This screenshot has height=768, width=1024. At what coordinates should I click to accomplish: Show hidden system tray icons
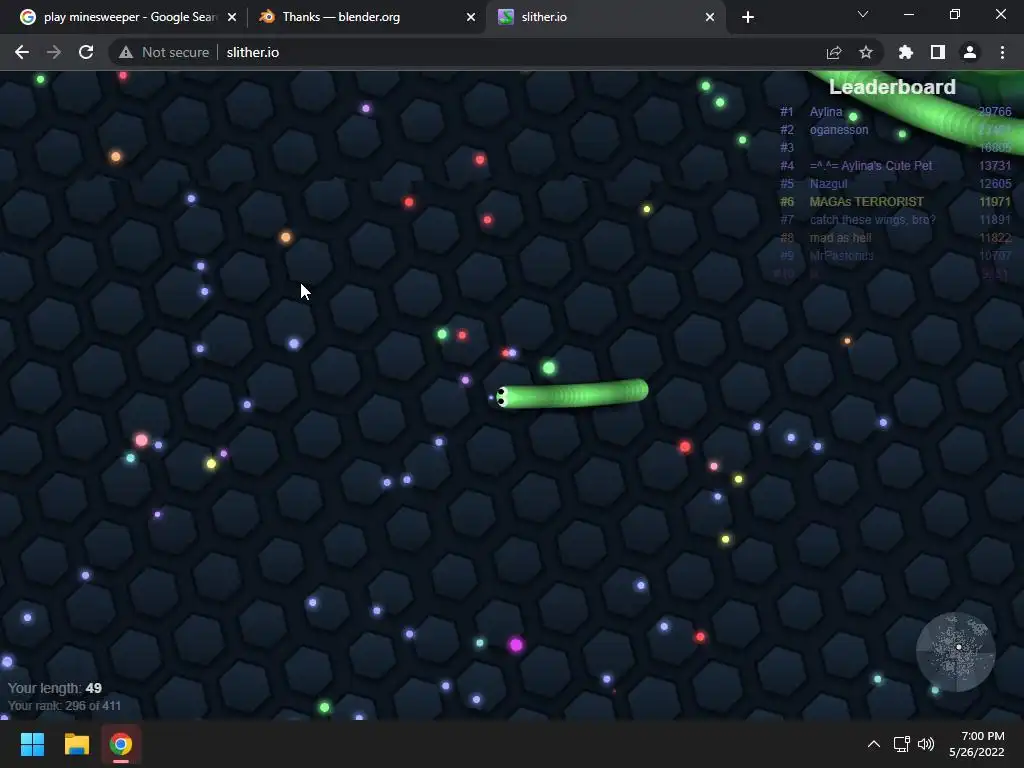874,744
